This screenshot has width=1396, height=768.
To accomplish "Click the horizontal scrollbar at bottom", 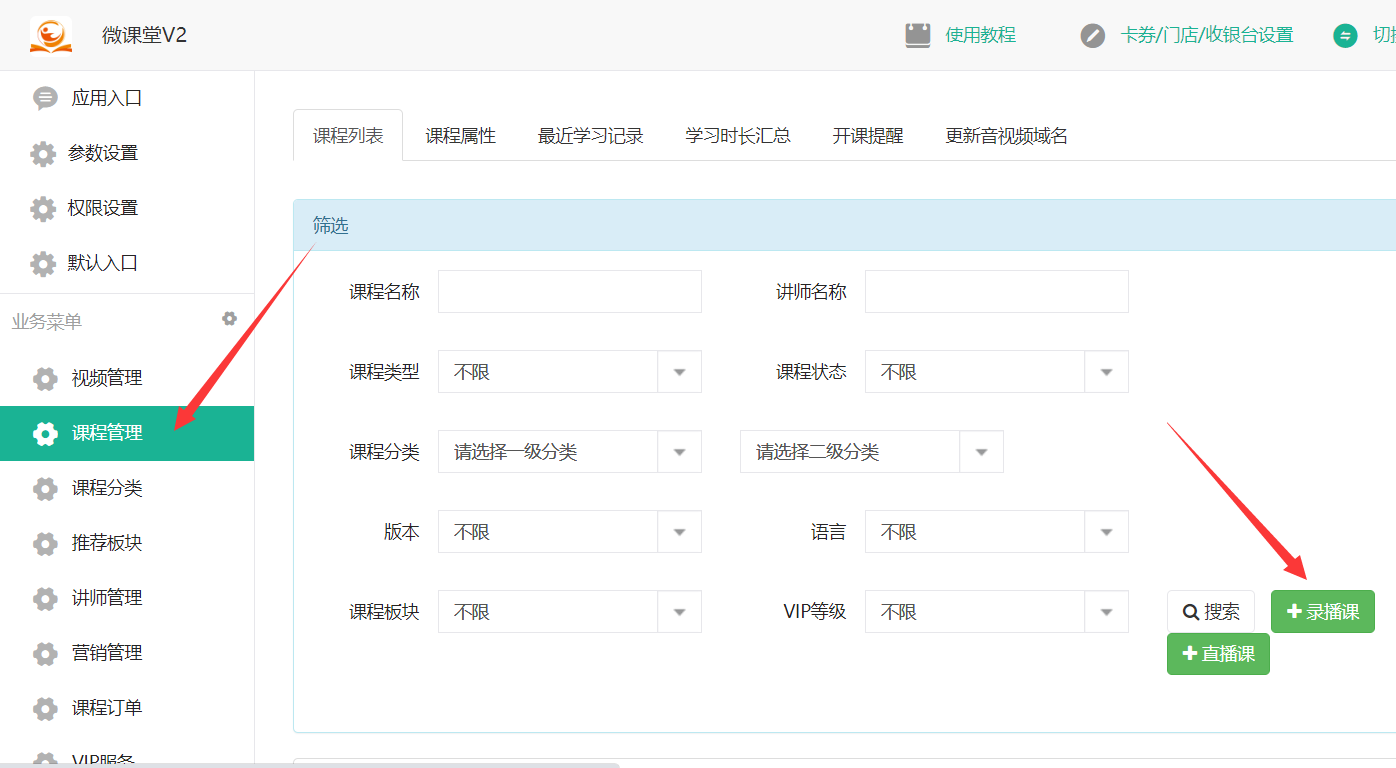I will [310, 765].
